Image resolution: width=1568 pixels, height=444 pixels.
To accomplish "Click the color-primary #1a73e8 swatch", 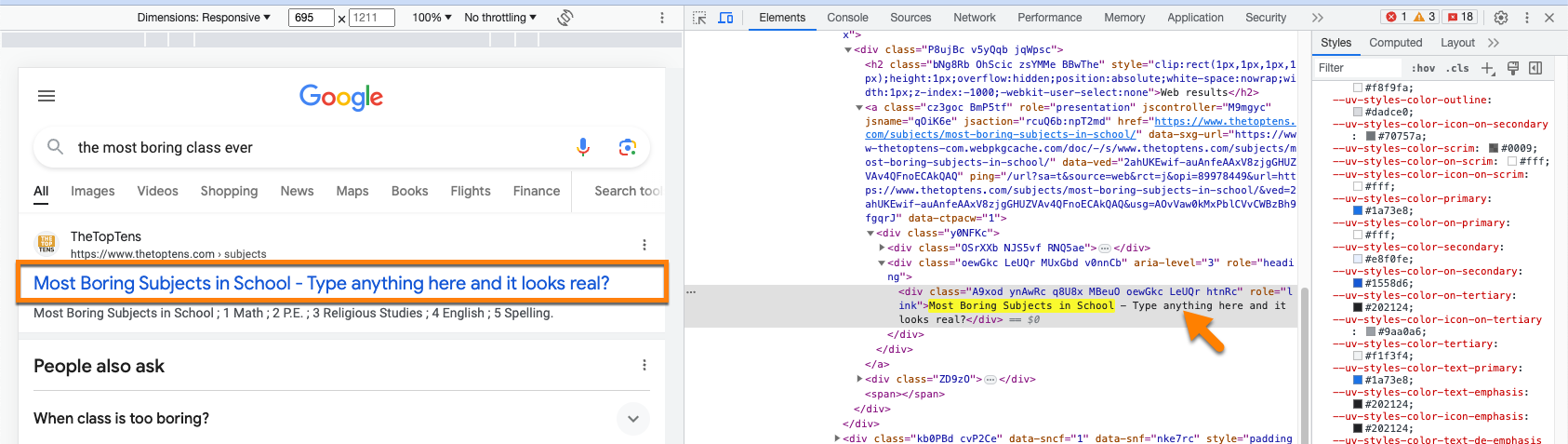I will [x=1358, y=211].
